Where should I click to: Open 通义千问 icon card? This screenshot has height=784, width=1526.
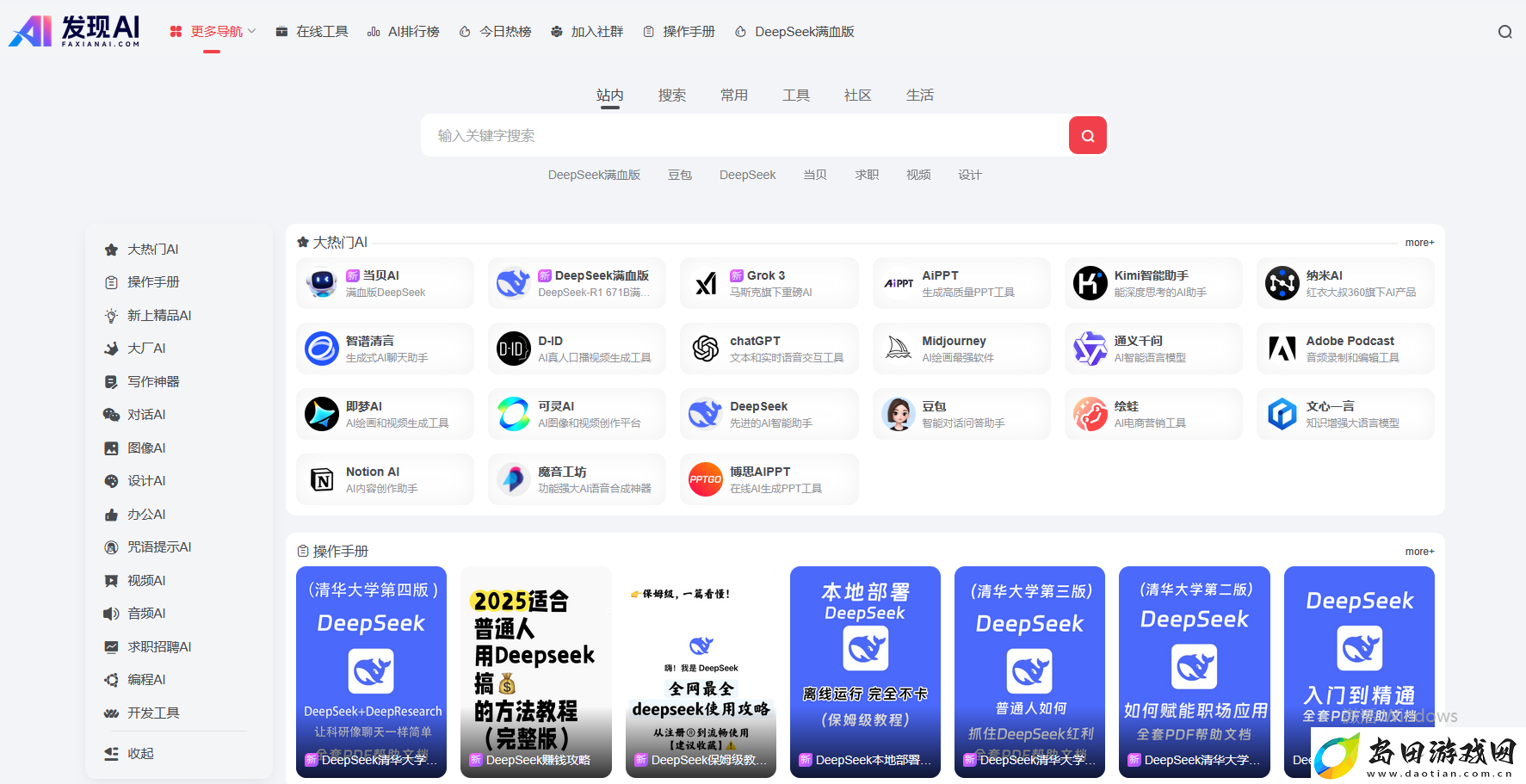[x=1153, y=349]
